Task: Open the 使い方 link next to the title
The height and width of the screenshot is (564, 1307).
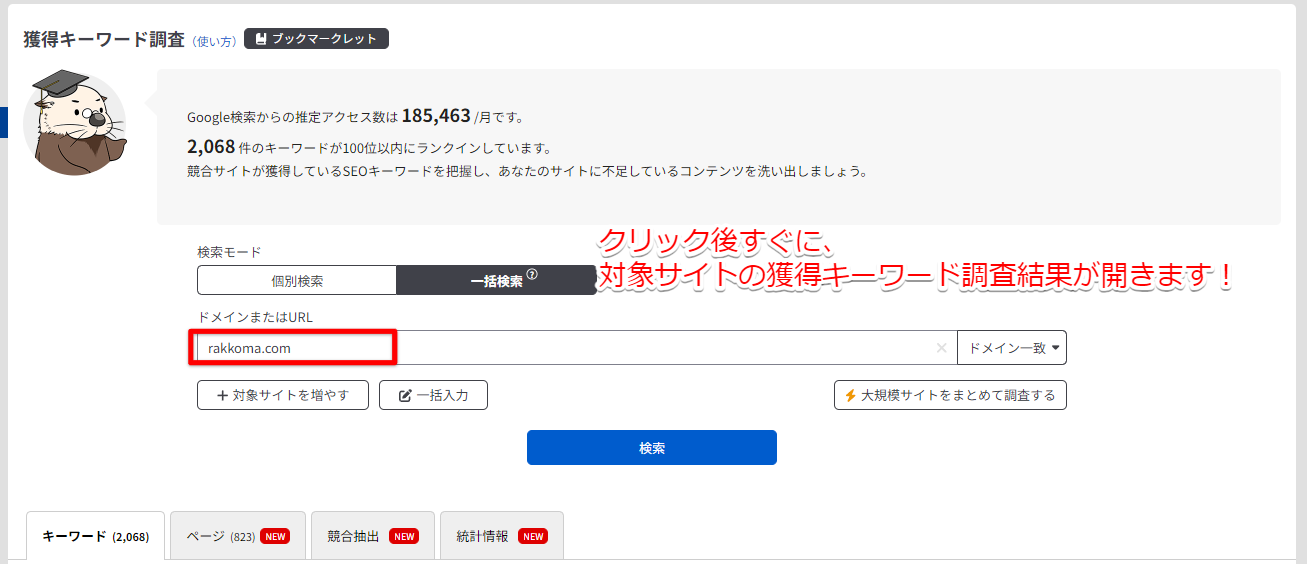Action: click(214, 41)
